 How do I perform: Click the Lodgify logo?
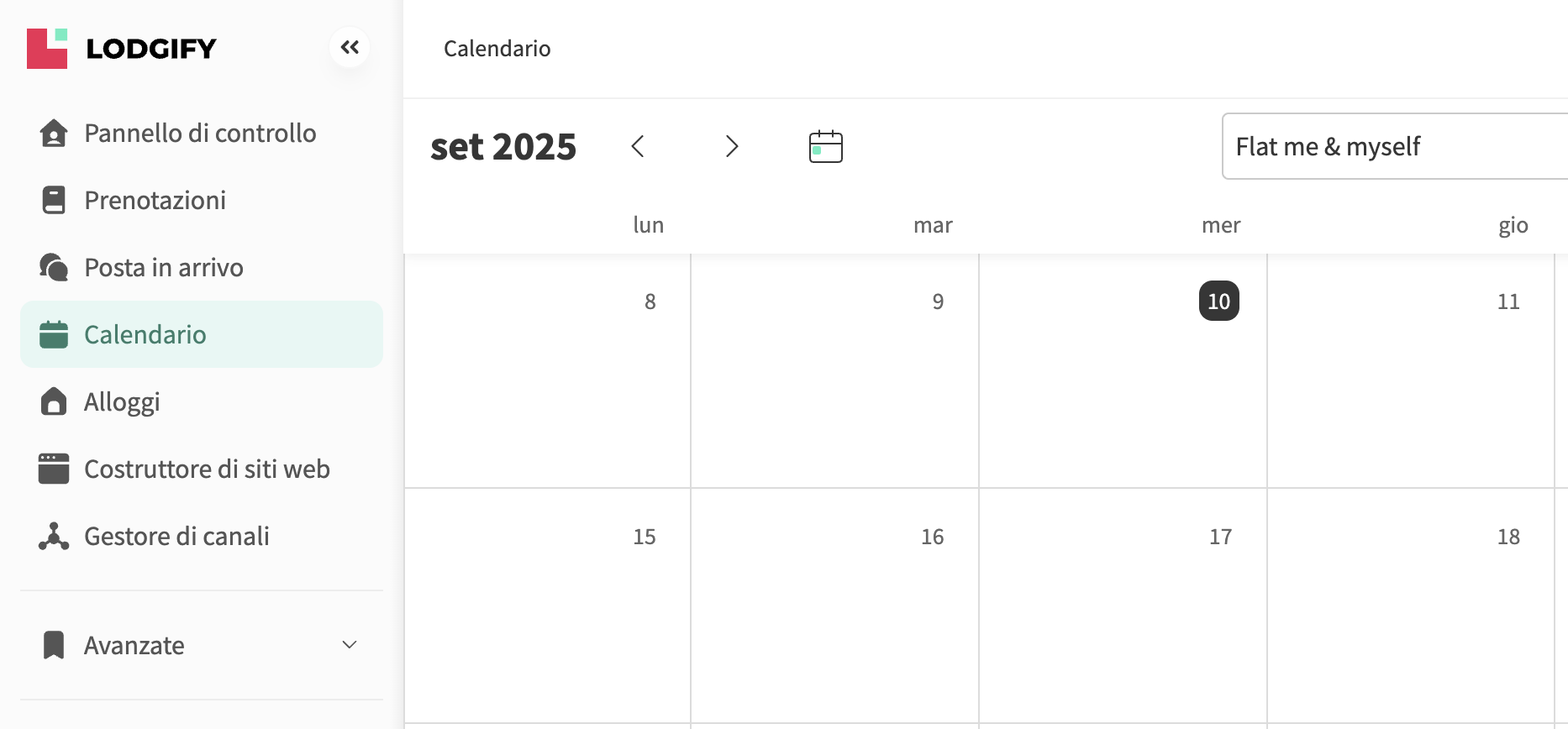[122, 48]
